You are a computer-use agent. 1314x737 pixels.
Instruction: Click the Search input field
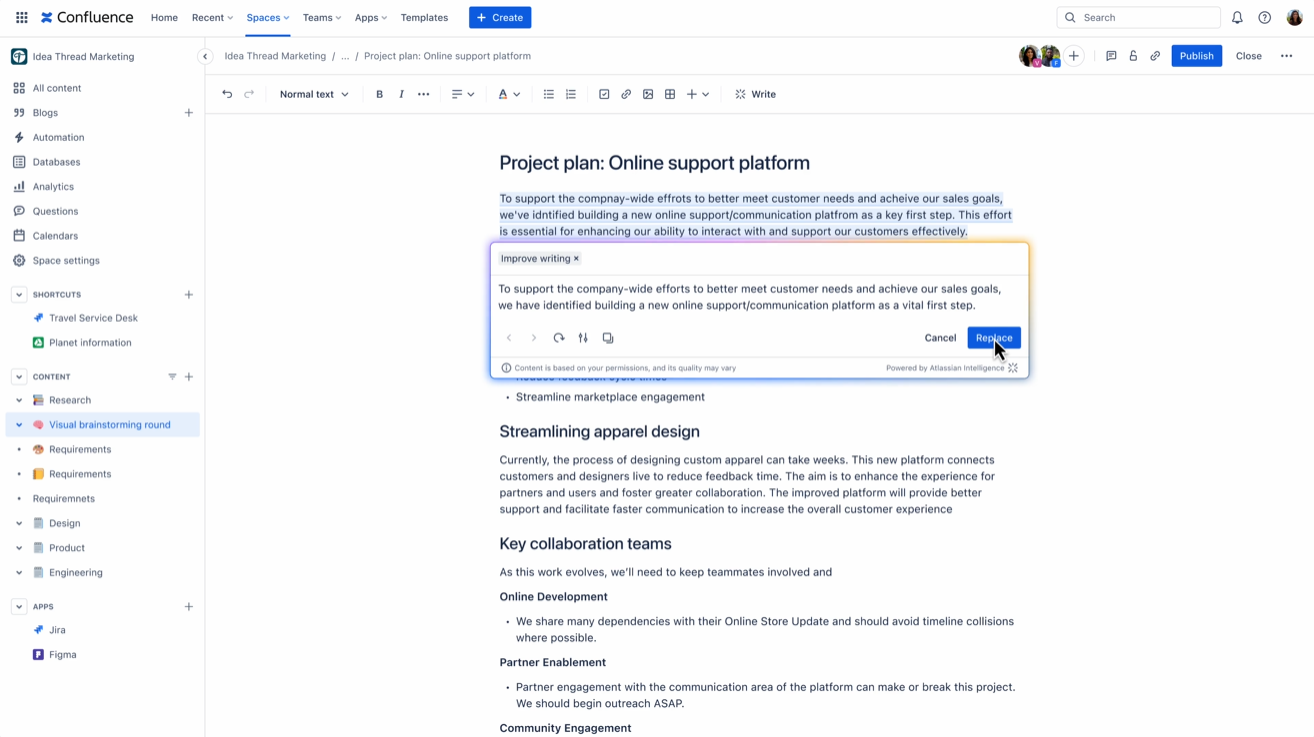[1145, 17]
